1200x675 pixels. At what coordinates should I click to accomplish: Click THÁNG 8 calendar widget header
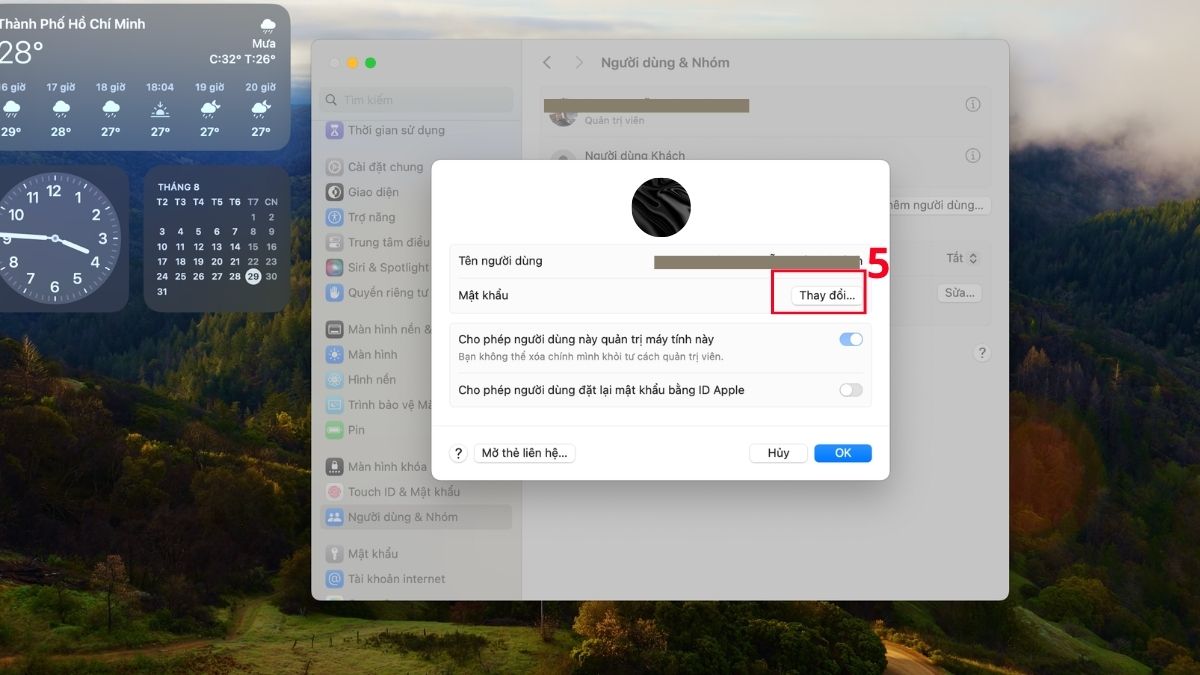179,187
